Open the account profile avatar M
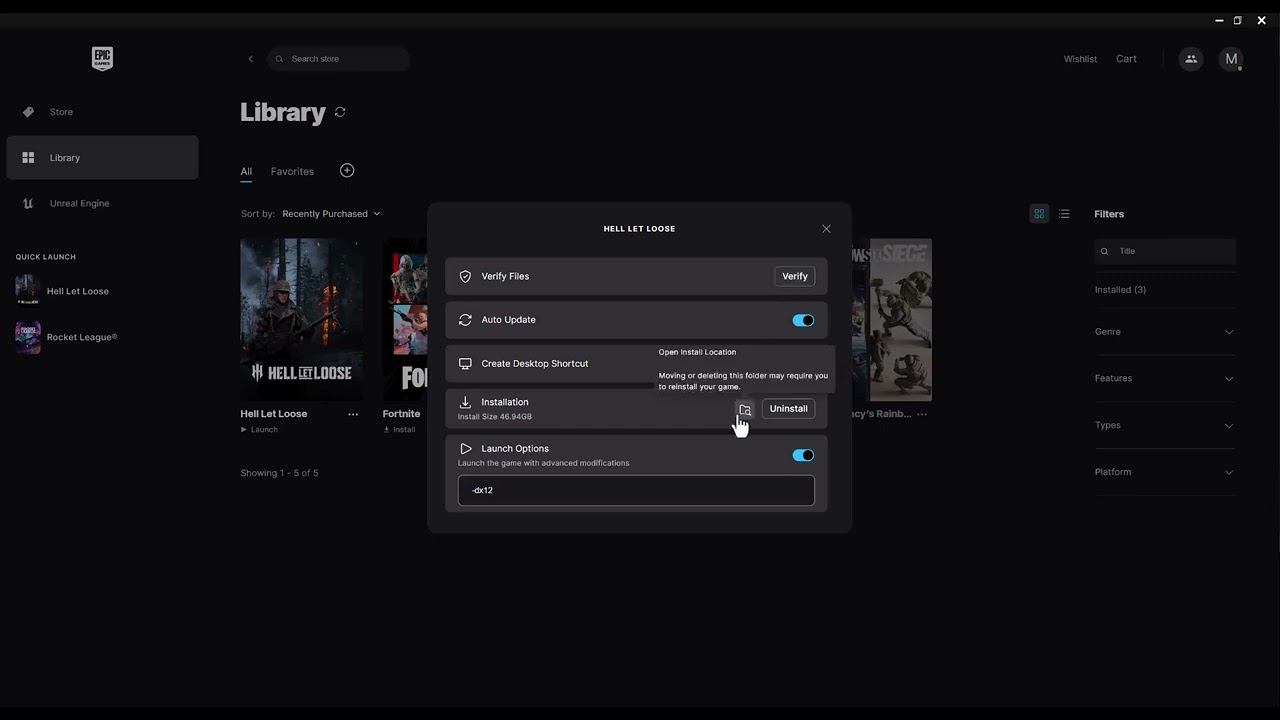Viewport: 1280px width, 720px height. 1231,59
